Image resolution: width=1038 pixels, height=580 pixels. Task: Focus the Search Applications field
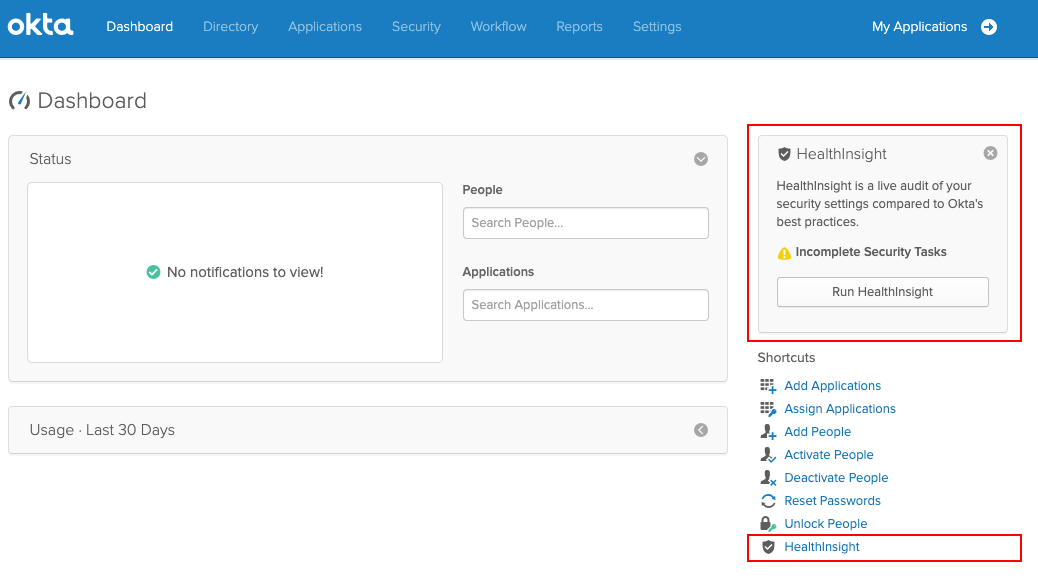(586, 305)
